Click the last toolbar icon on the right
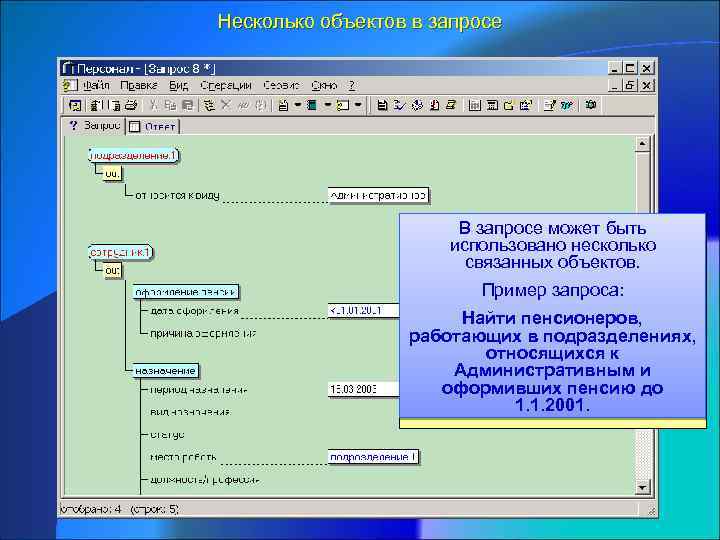Screen dimensions: 720x540 tap(591, 105)
